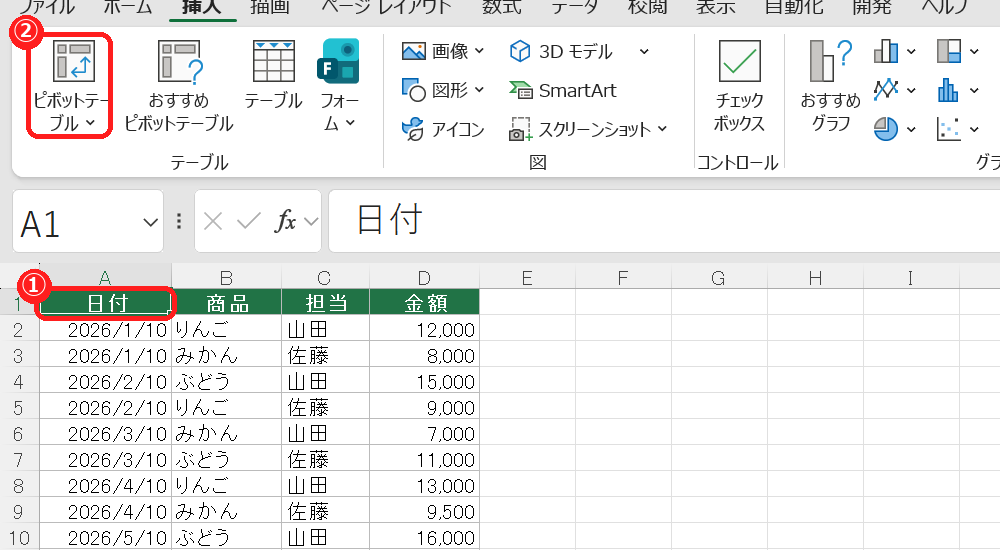The height and width of the screenshot is (550, 1000).
Task: Expand 3D モデル dropdown arrow
Action: click(x=644, y=51)
